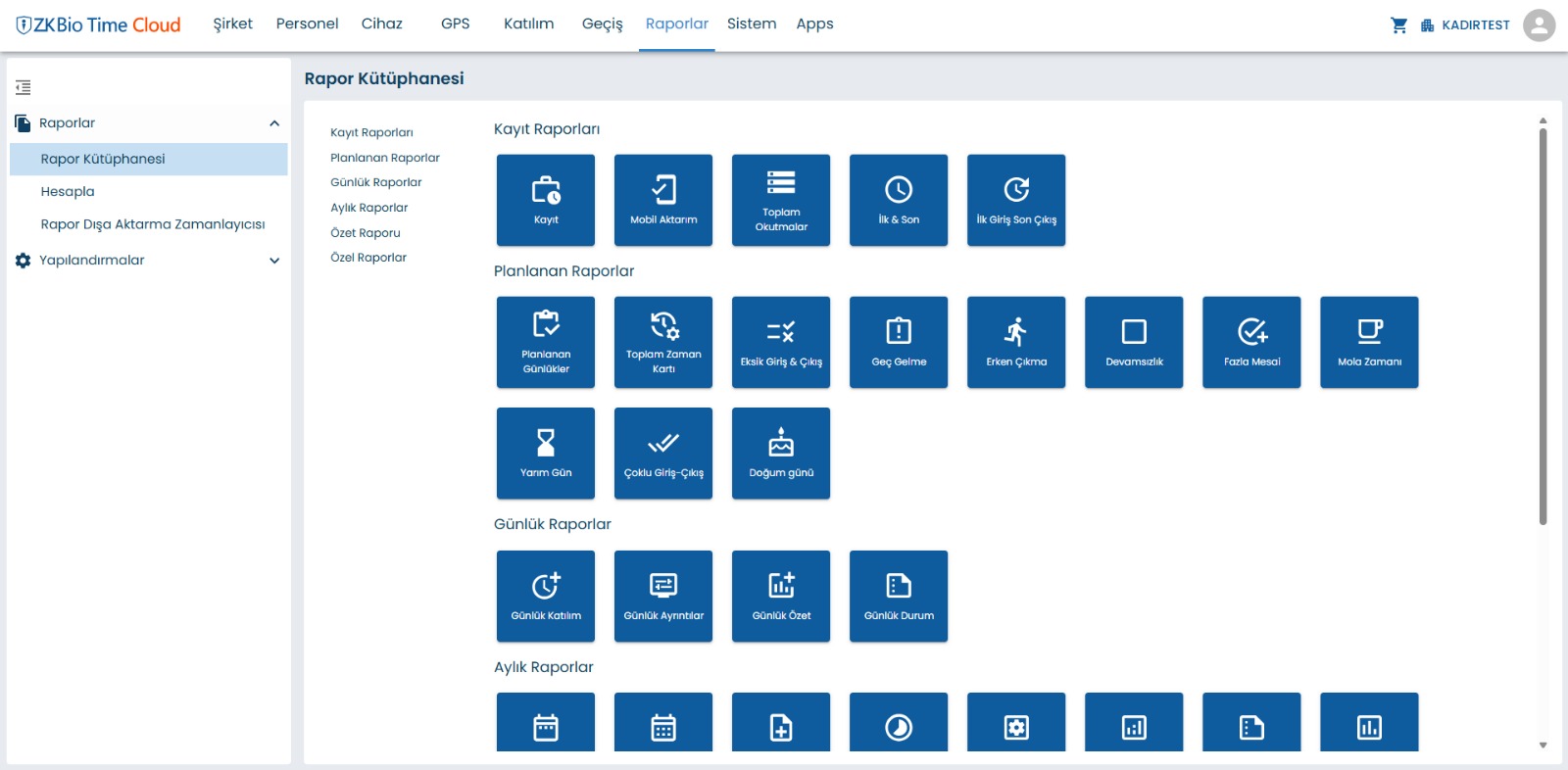Go to Özel Raporlar section link
Image resolution: width=1568 pixels, height=770 pixels.
coord(367,258)
